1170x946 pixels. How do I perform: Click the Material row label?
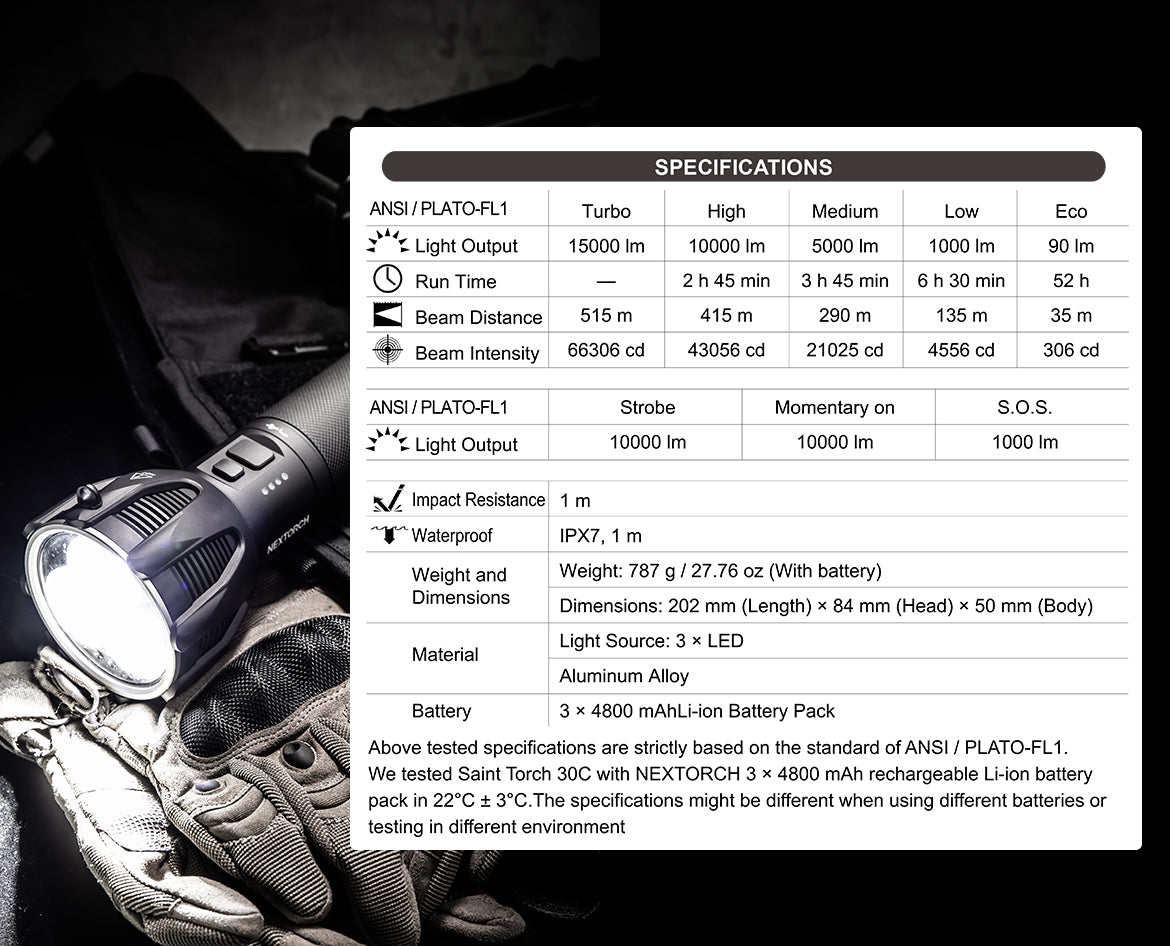[x=445, y=654]
